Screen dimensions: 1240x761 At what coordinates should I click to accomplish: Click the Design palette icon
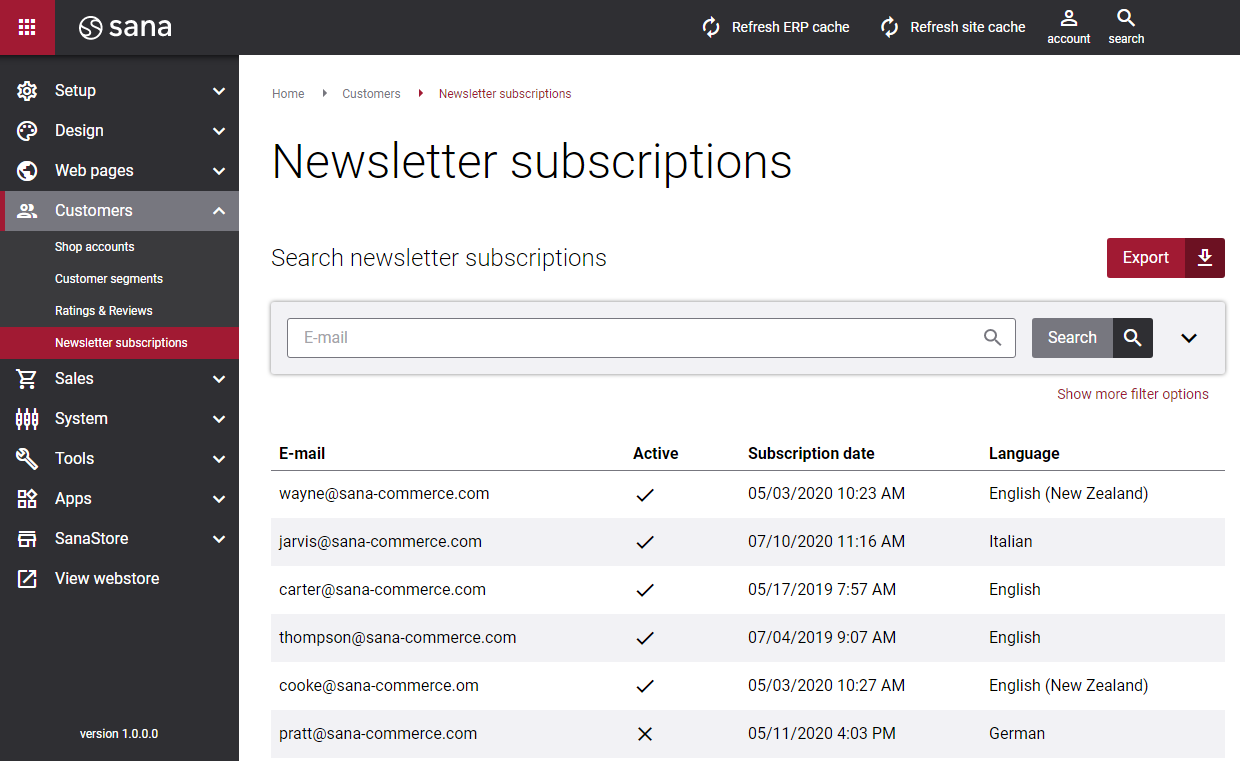pos(27,131)
